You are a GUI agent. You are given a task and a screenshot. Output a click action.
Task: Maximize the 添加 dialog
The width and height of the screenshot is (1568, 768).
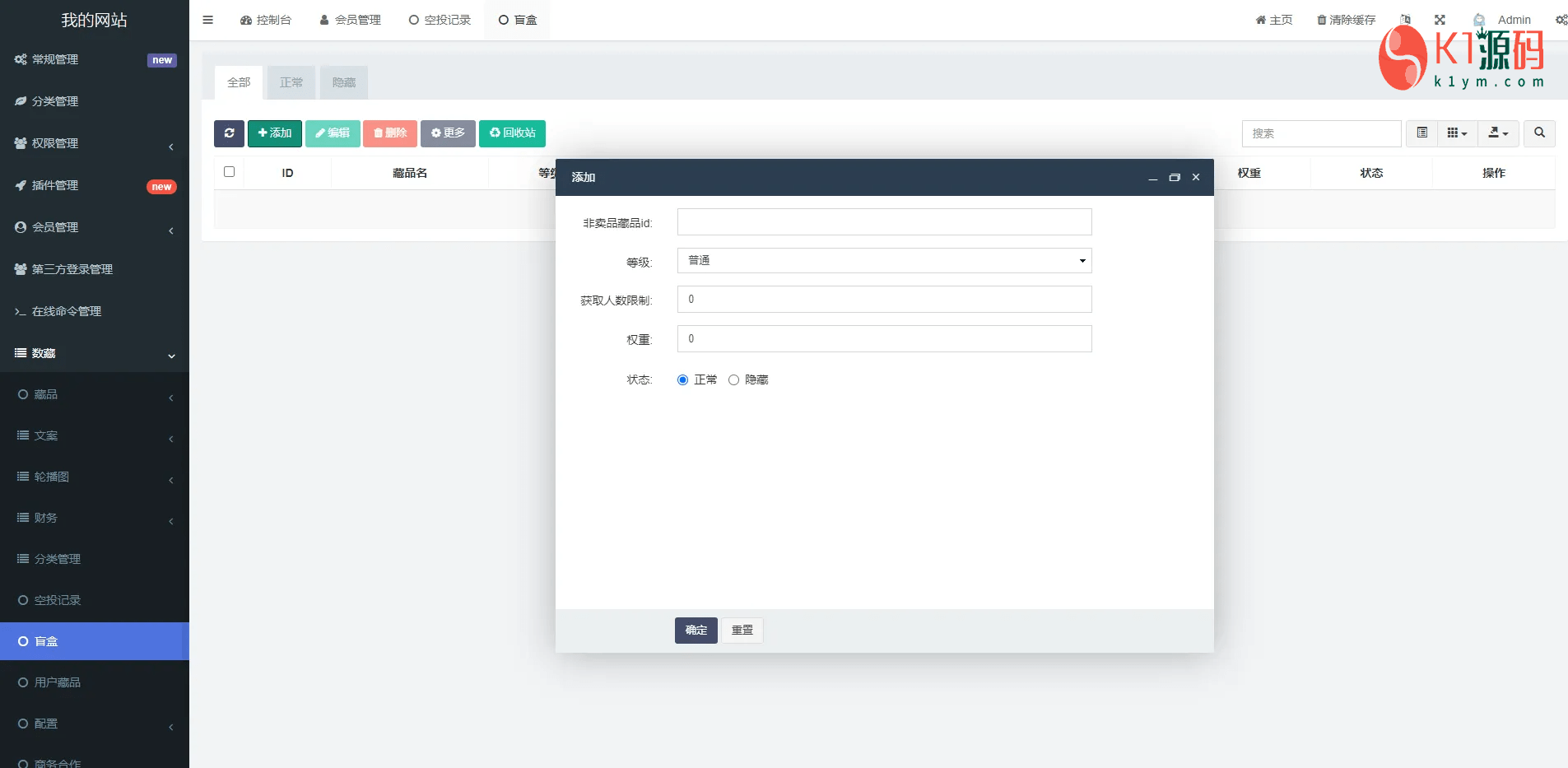coord(1175,178)
